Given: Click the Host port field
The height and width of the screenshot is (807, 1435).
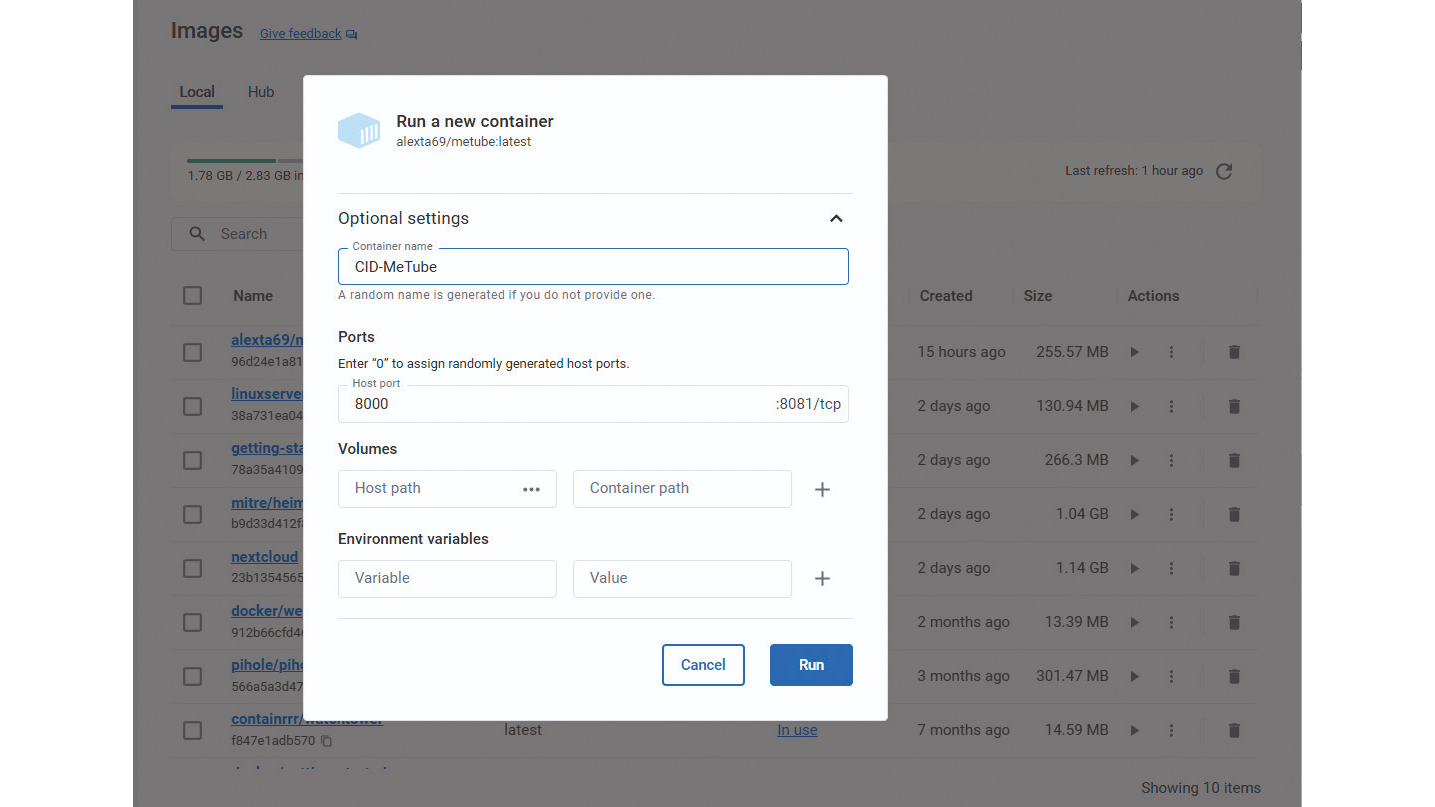Looking at the screenshot, I should click(593, 404).
